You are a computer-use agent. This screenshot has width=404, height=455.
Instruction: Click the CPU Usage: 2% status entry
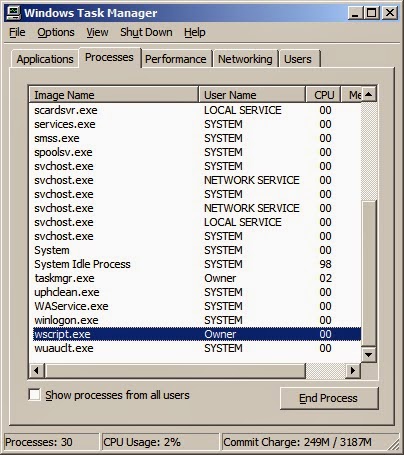coord(160,442)
